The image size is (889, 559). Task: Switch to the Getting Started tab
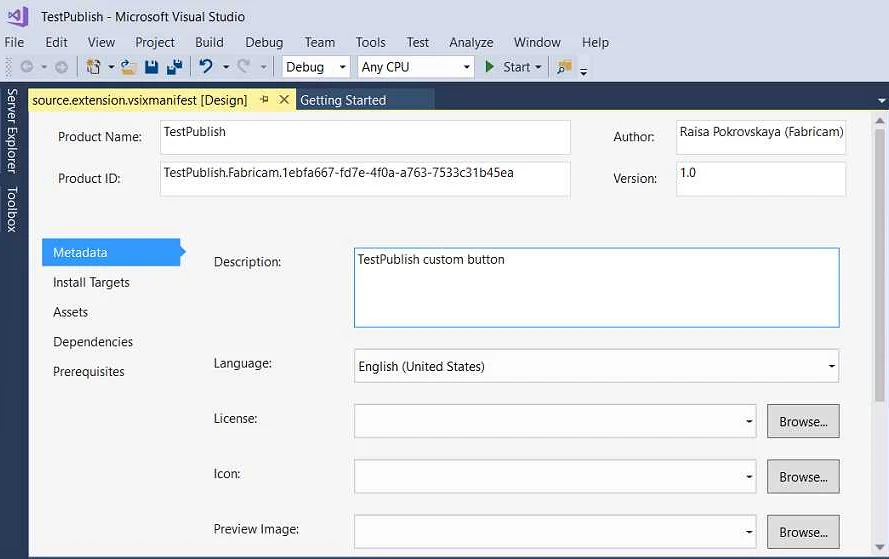(343, 100)
